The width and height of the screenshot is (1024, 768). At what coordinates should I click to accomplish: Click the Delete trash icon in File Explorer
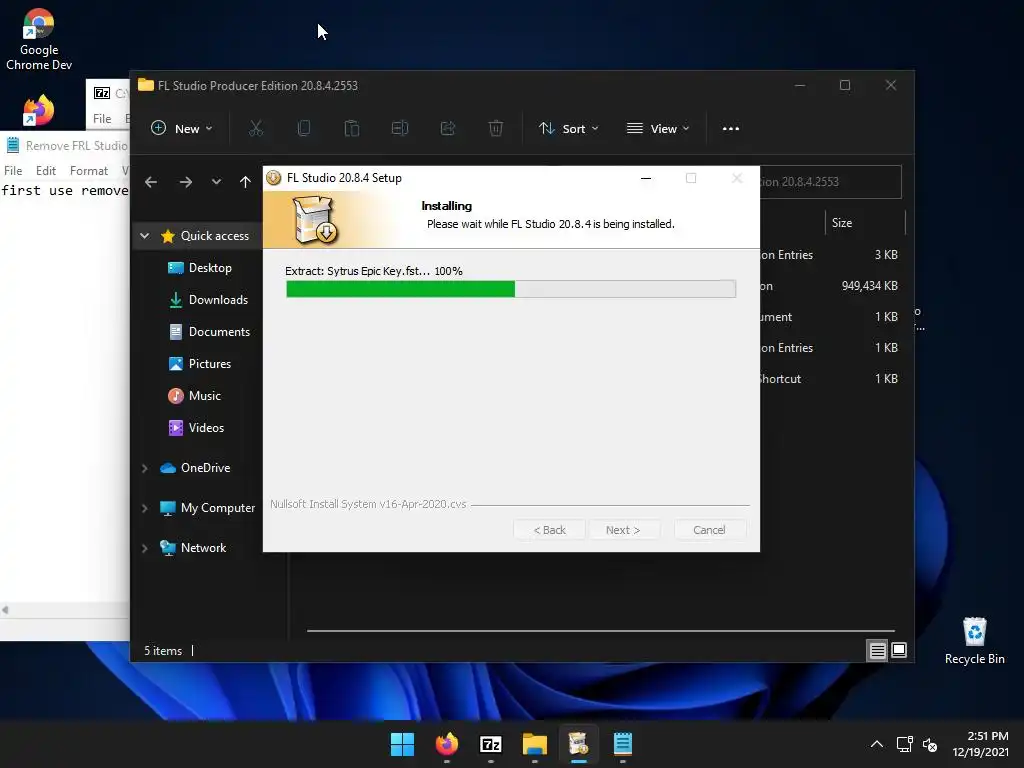point(496,129)
